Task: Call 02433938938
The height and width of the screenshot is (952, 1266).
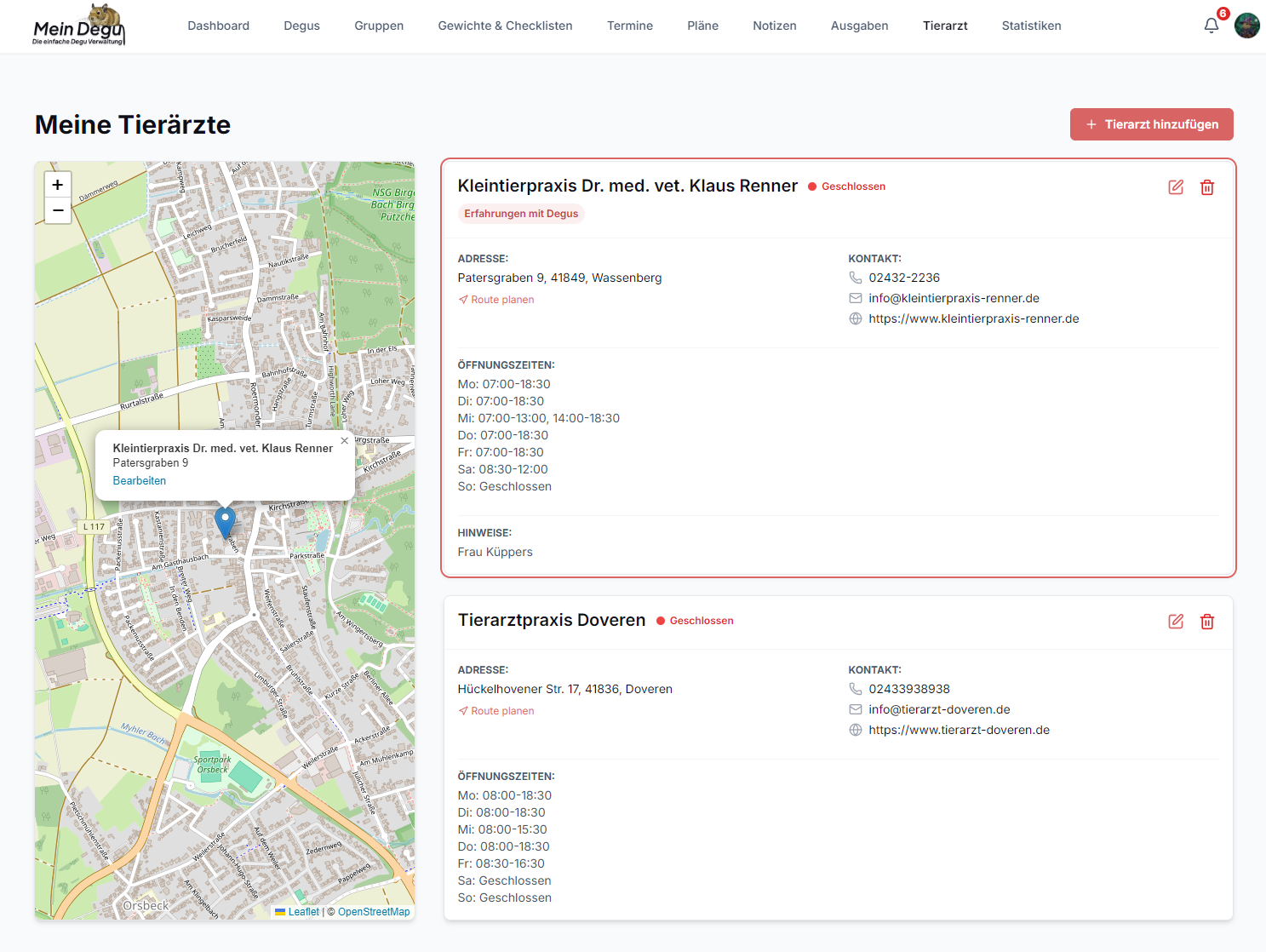Action: click(x=909, y=689)
